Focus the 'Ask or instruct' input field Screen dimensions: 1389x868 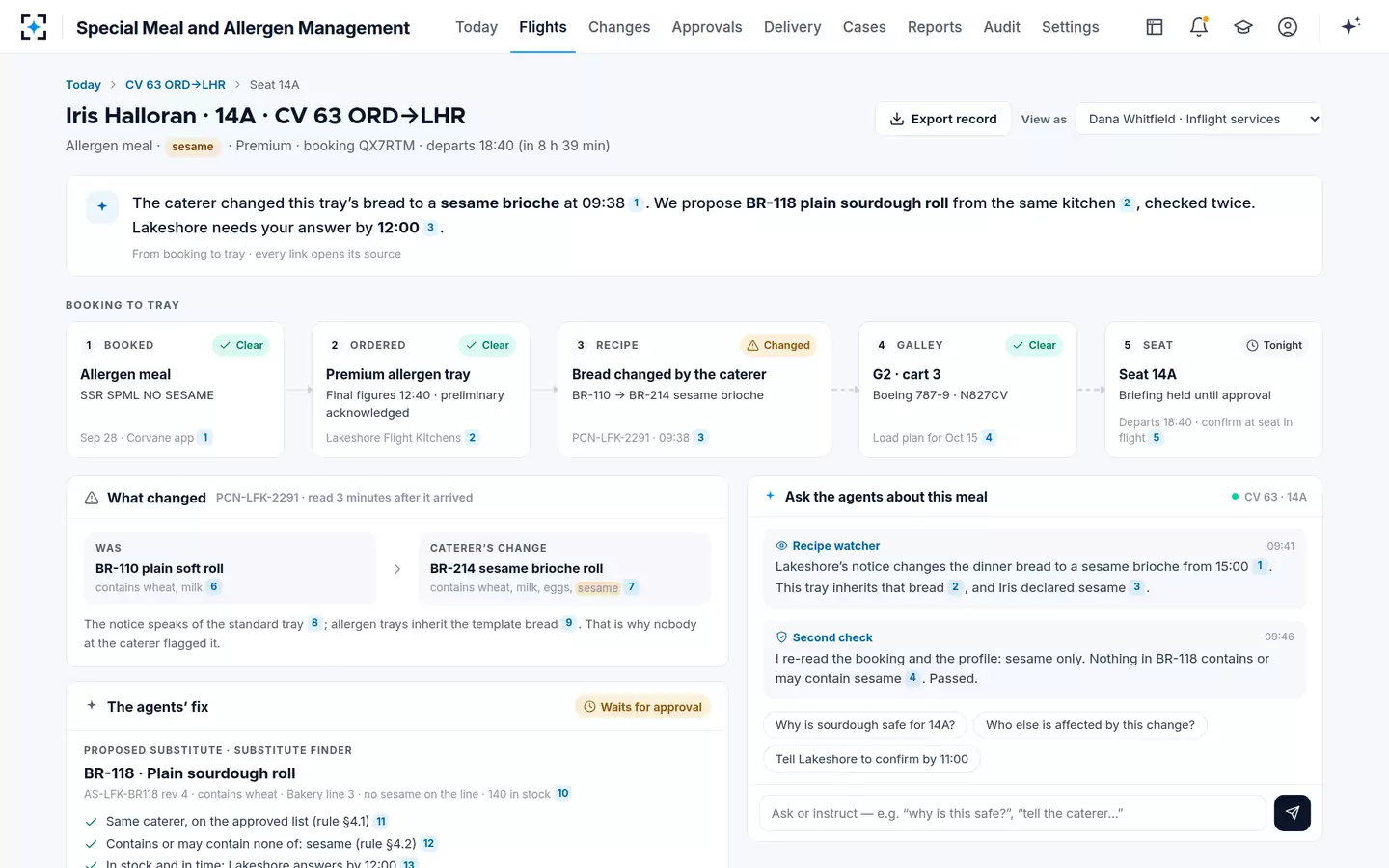point(1013,813)
